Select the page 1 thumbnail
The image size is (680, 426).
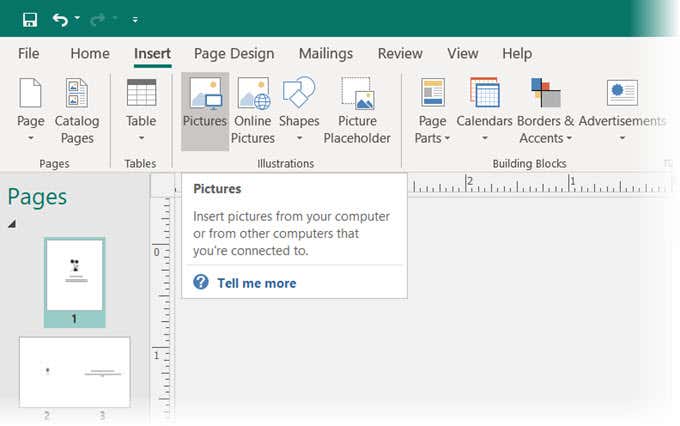click(74, 274)
